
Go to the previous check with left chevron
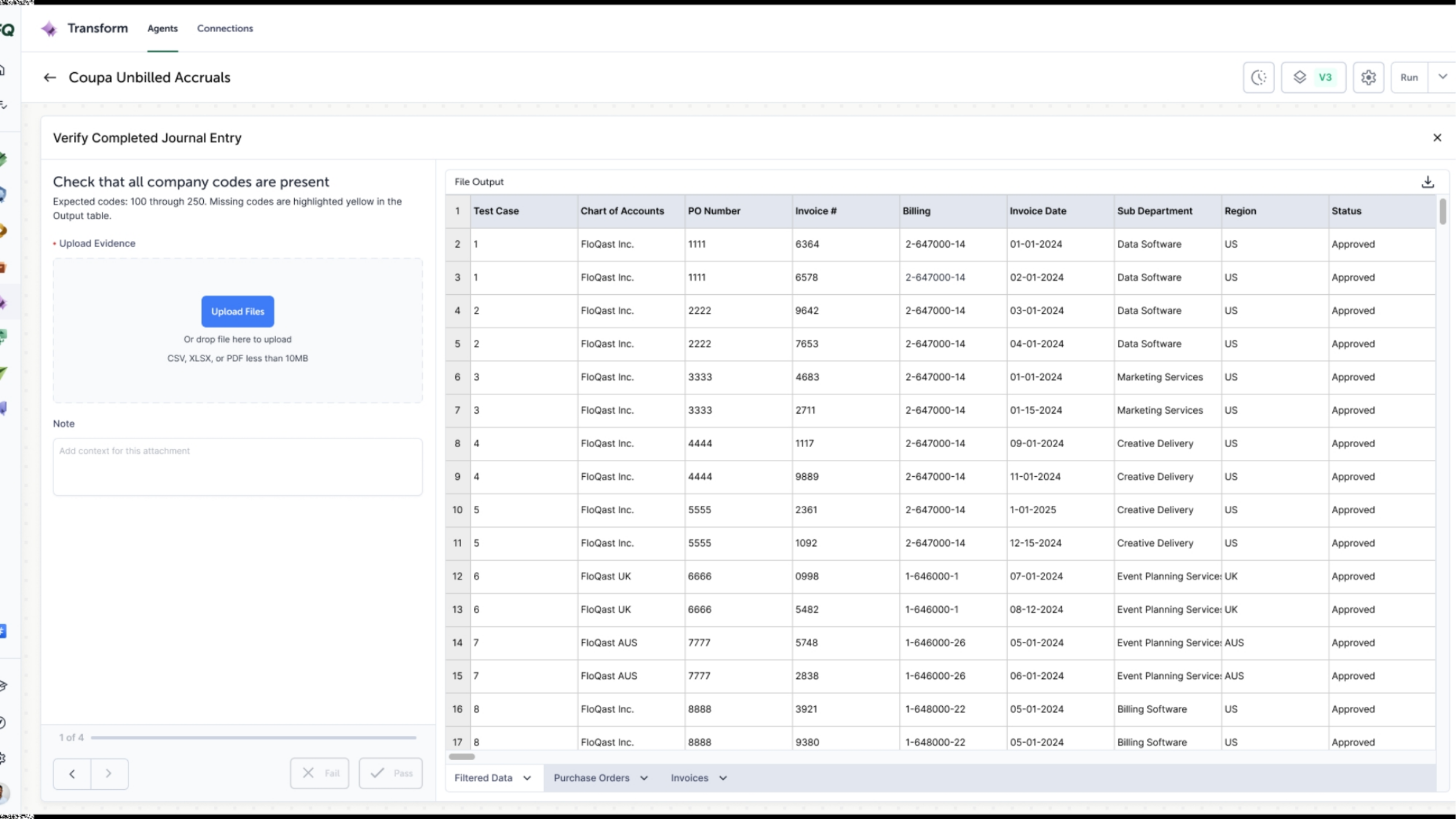click(72, 773)
